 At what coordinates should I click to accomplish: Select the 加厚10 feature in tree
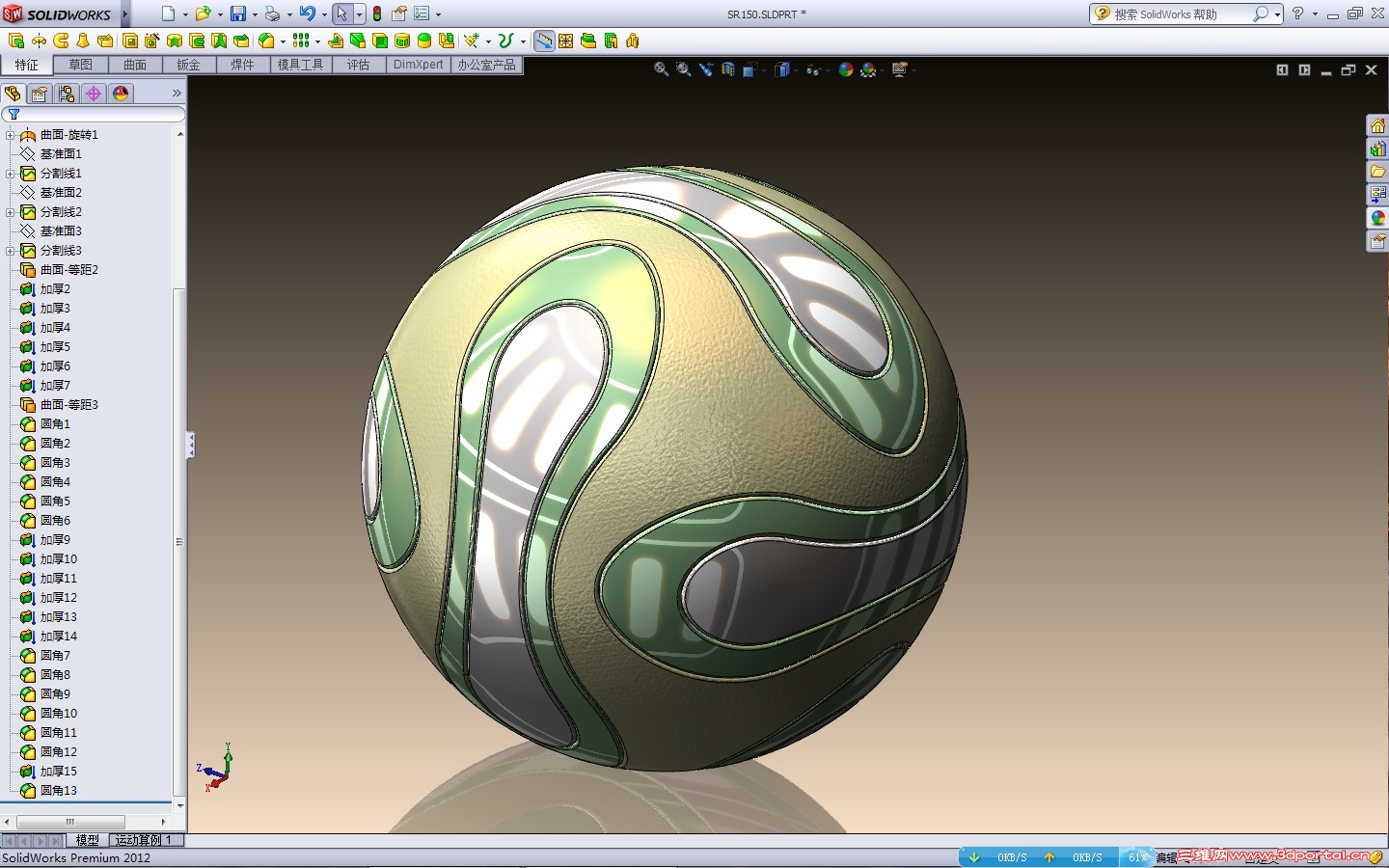point(49,559)
